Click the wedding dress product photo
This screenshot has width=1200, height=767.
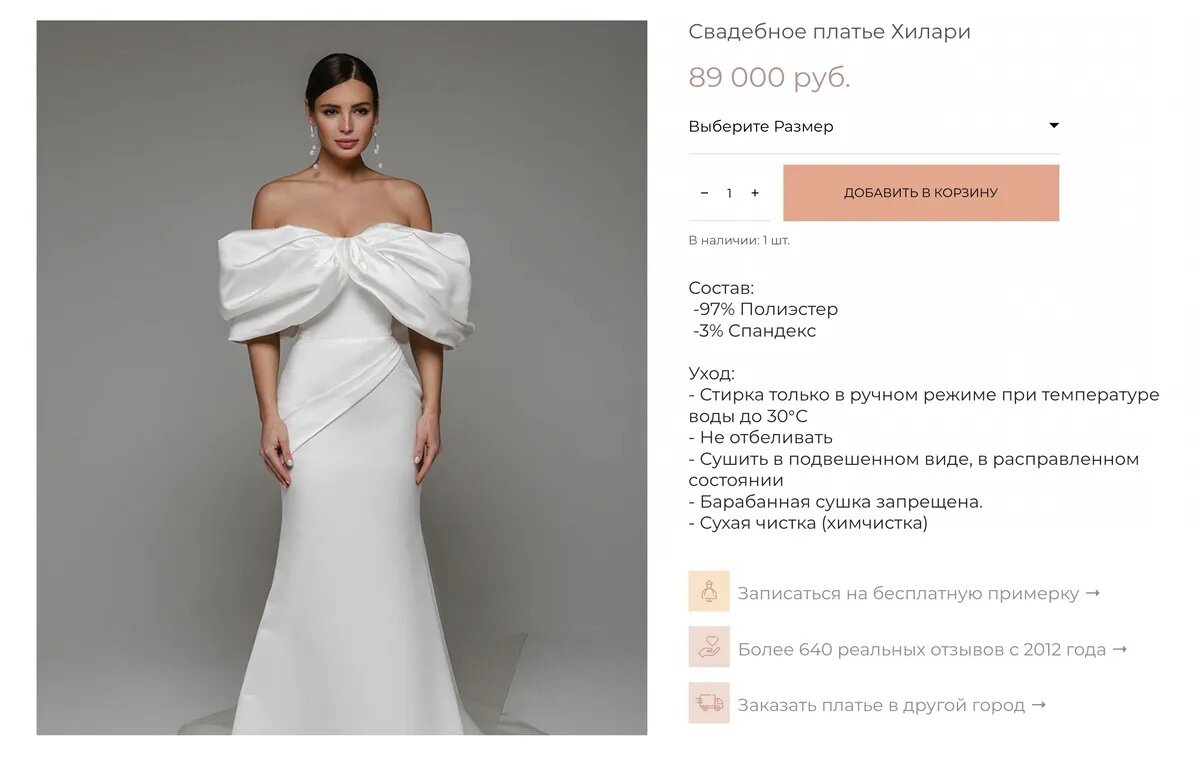pos(342,378)
